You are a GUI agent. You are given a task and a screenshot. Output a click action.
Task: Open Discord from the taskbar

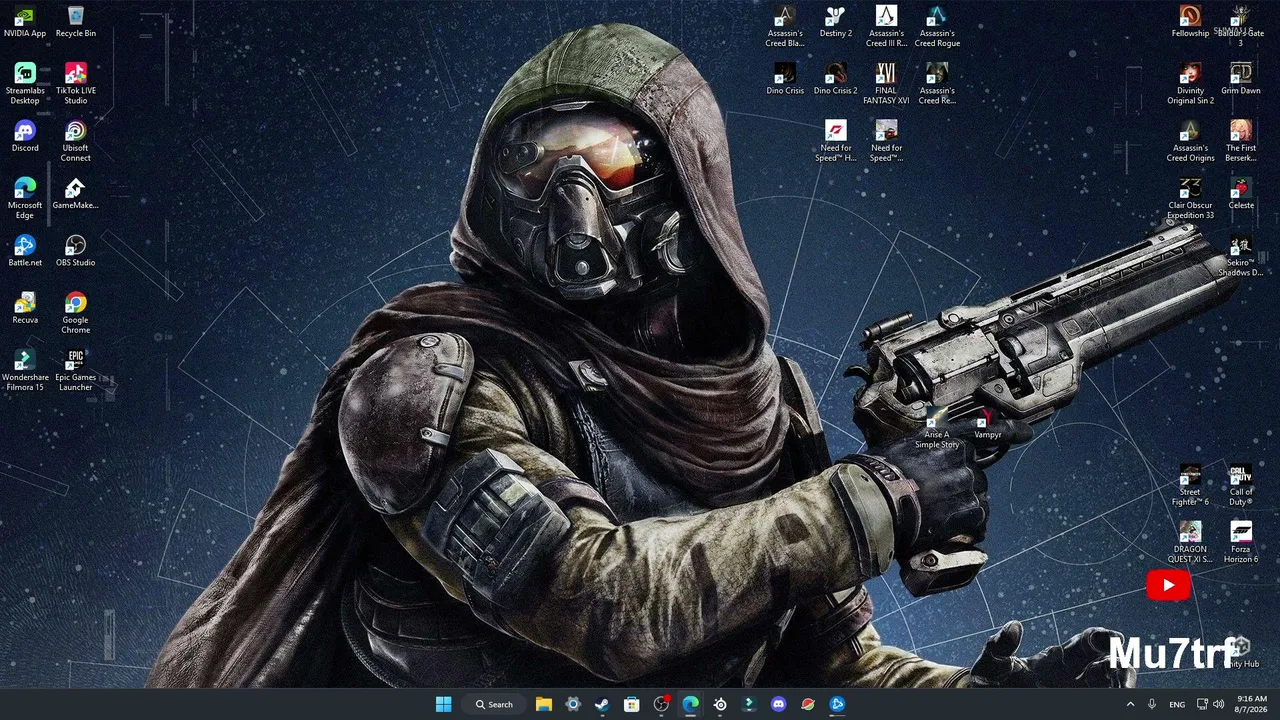tap(779, 704)
